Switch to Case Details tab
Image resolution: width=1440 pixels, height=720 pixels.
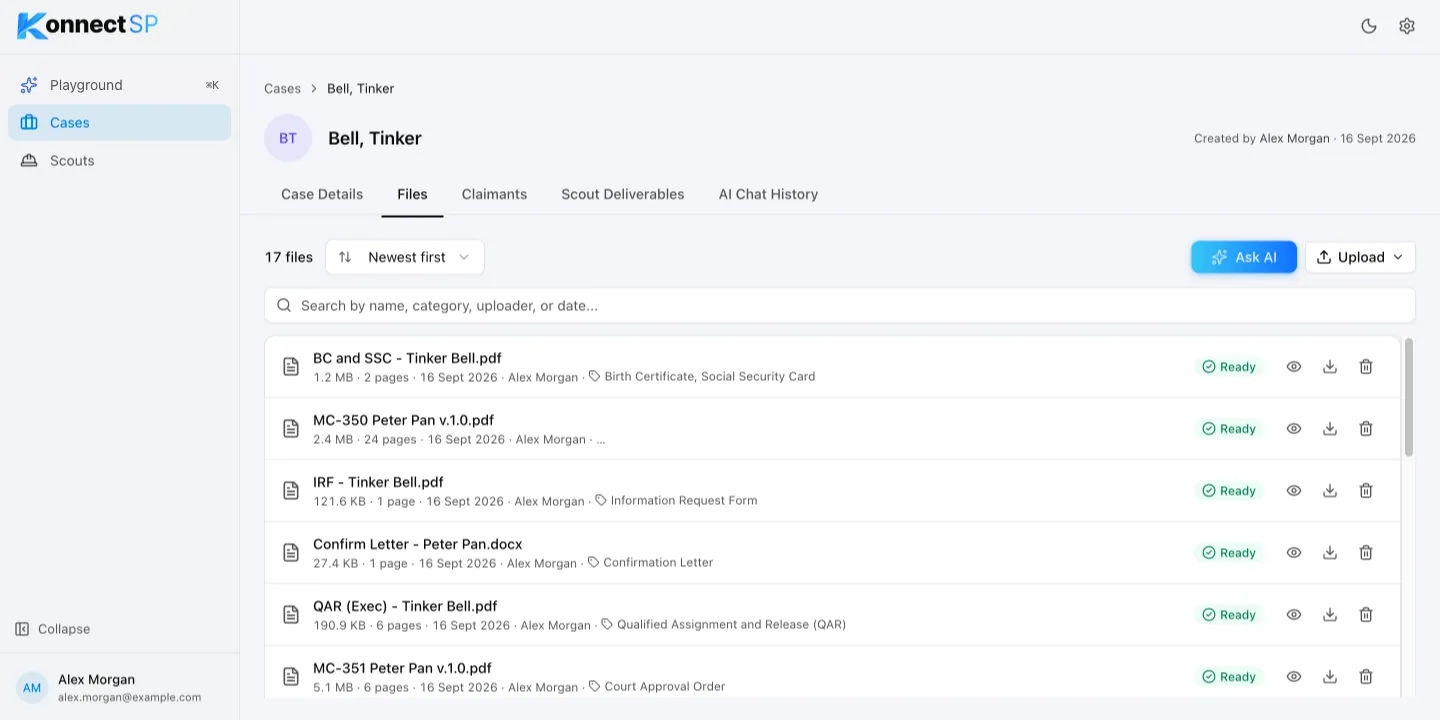[x=322, y=194]
